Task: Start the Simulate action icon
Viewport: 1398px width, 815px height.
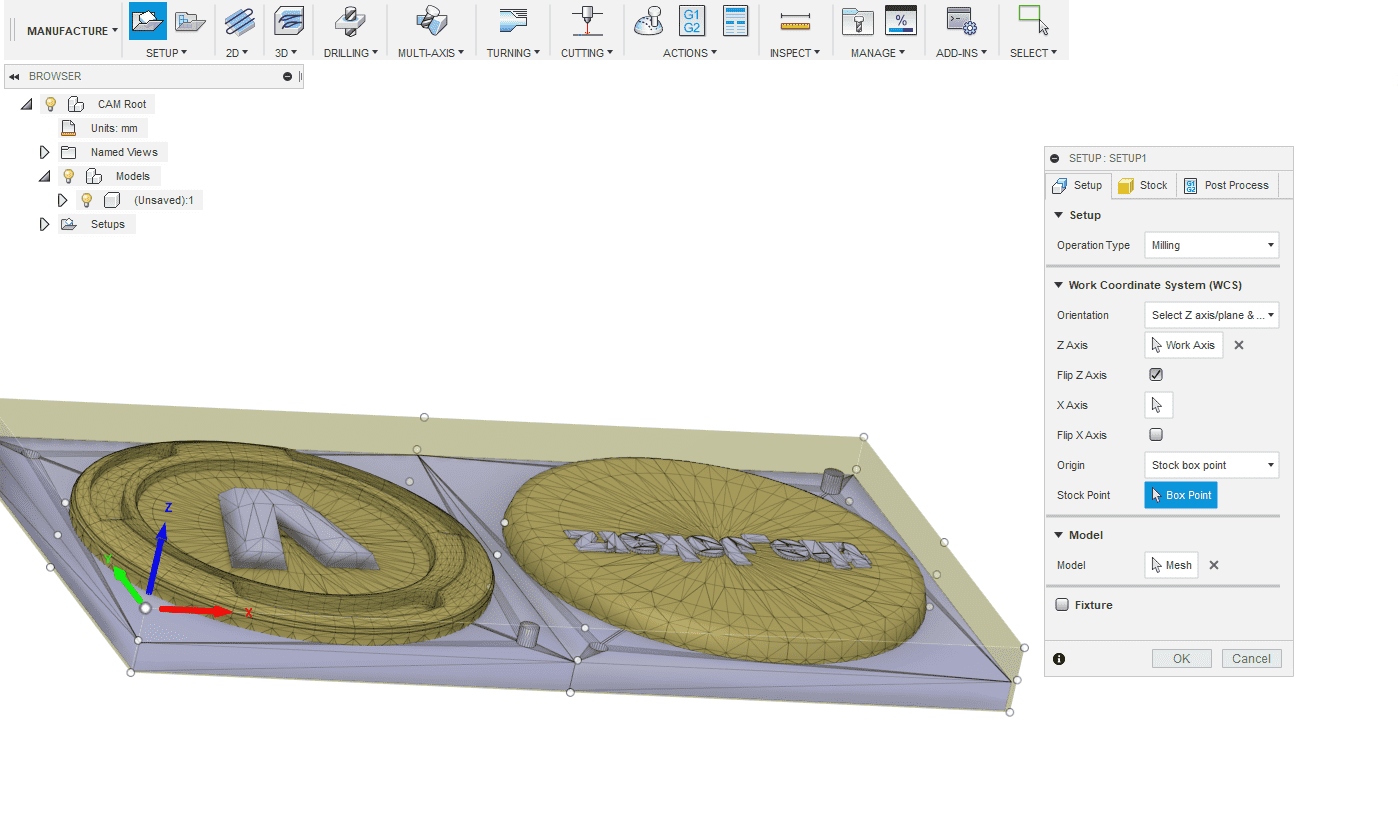Action: coord(649,20)
